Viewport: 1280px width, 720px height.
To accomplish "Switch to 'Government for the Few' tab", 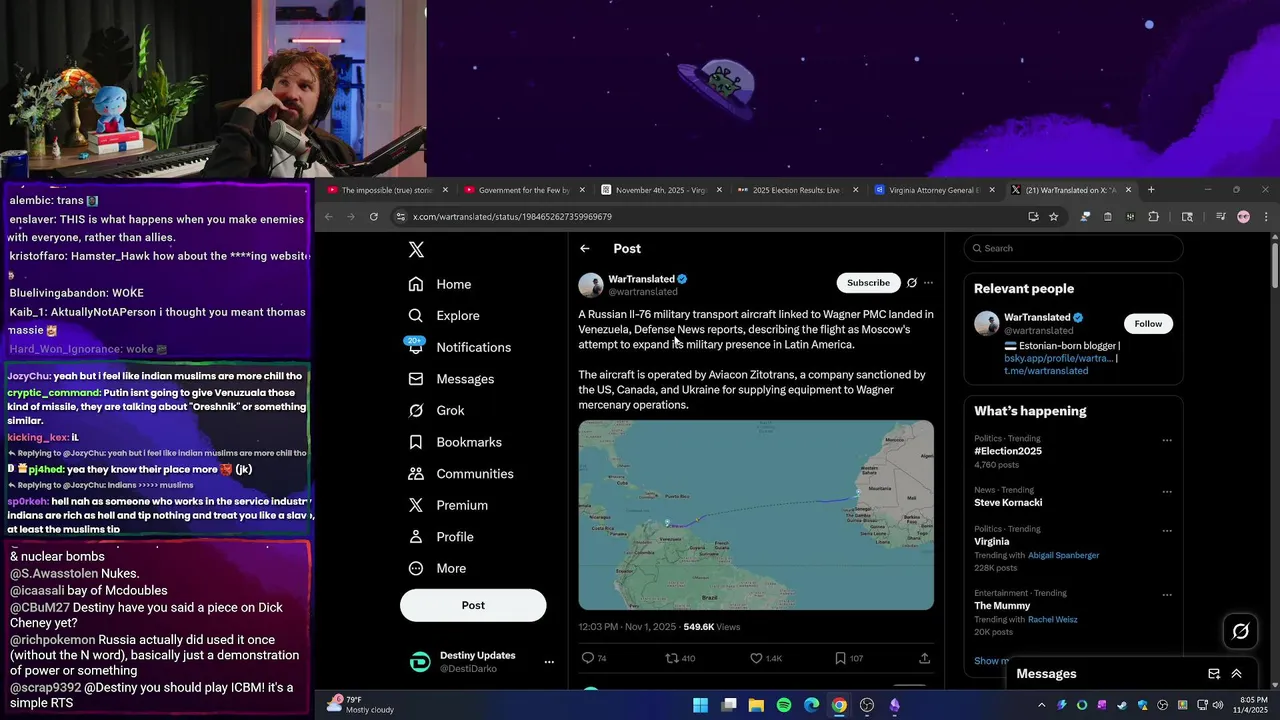I will (x=524, y=190).
